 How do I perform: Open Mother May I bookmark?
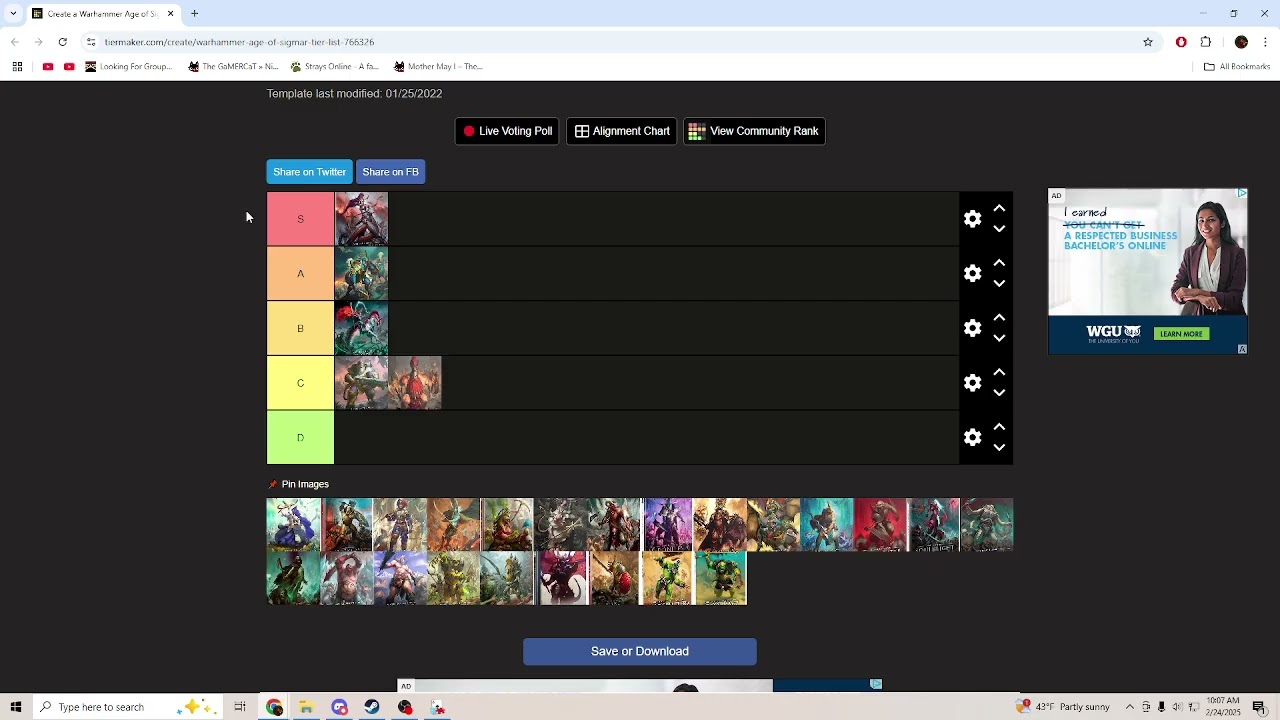(438, 67)
